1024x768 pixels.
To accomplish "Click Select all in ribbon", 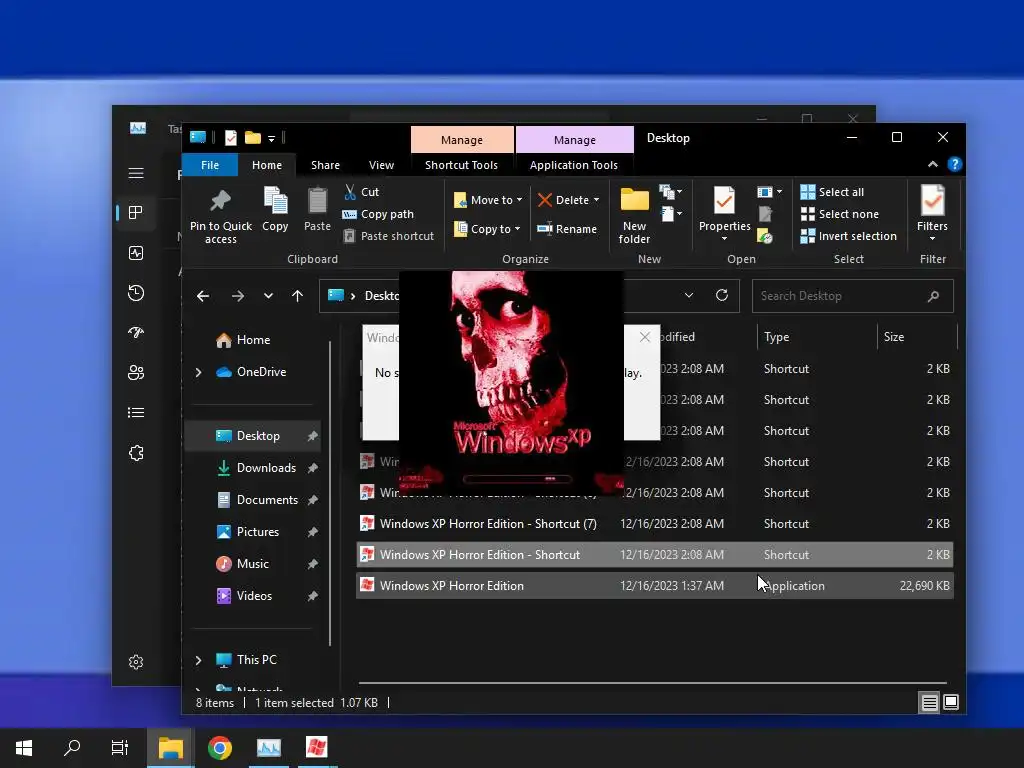I will 832,192.
